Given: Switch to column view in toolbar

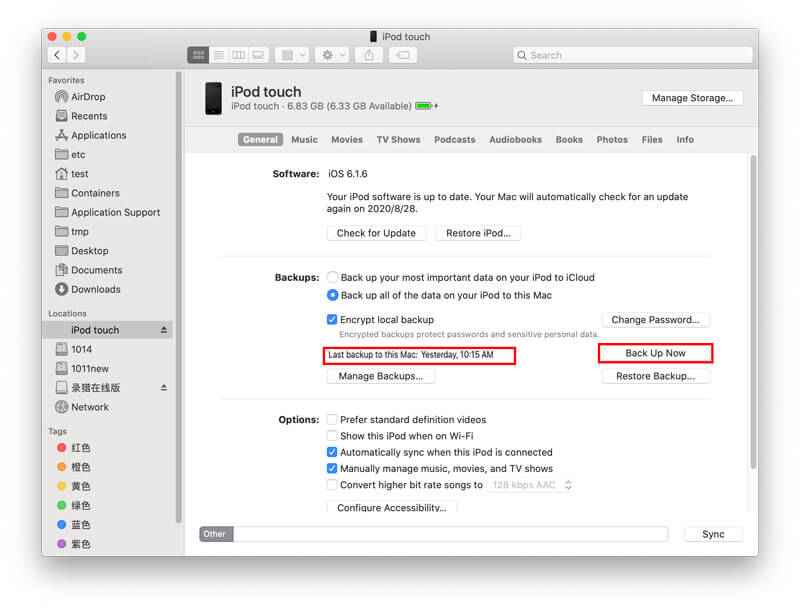Looking at the screenshot, I should point(238,55).
